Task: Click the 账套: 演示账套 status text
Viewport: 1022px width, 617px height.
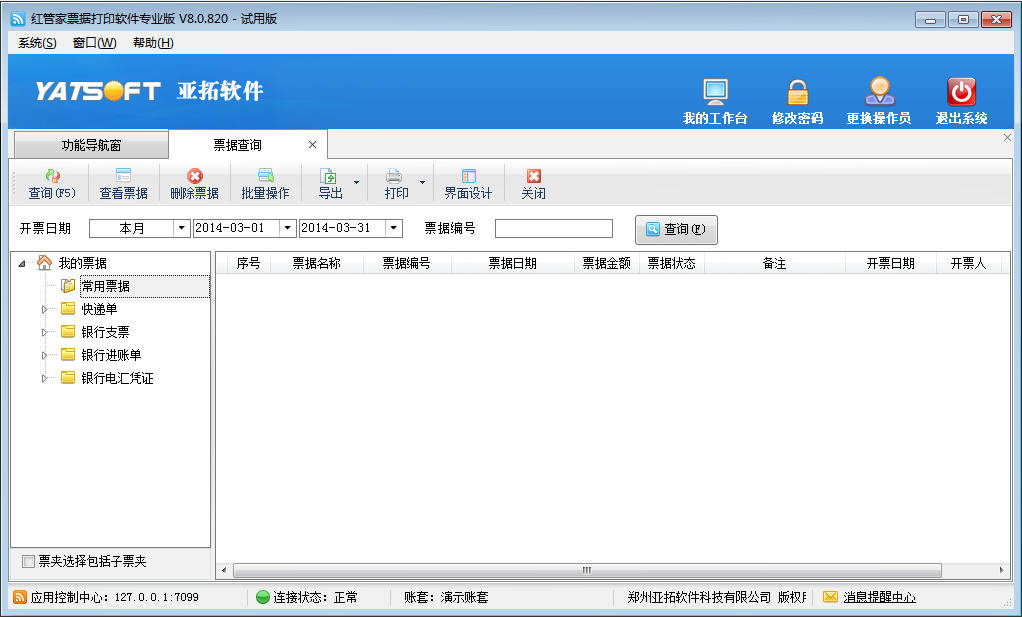Action: tap(446, 597)
